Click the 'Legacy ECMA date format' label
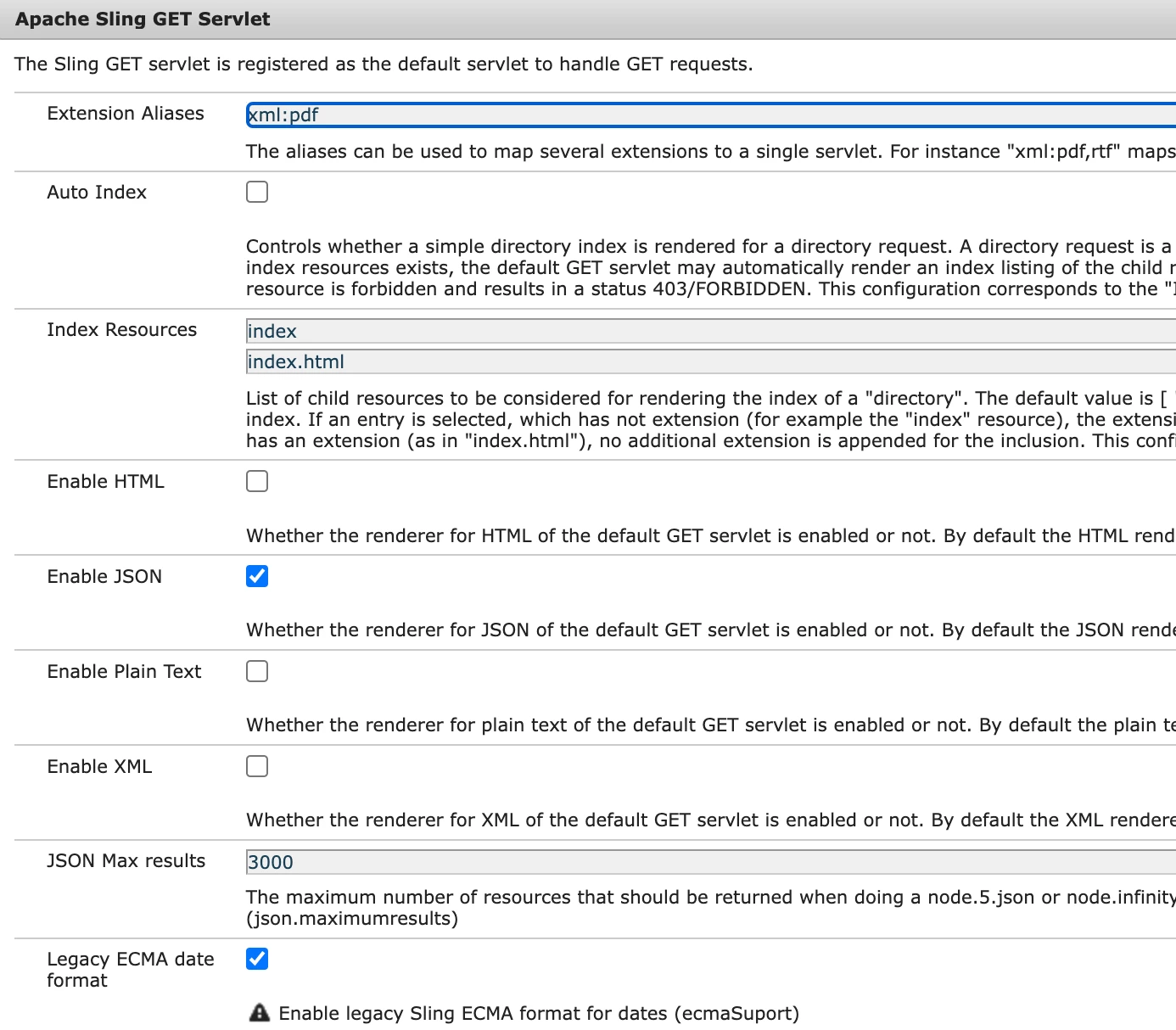1176x1030 pixels. tap(131, 970)
